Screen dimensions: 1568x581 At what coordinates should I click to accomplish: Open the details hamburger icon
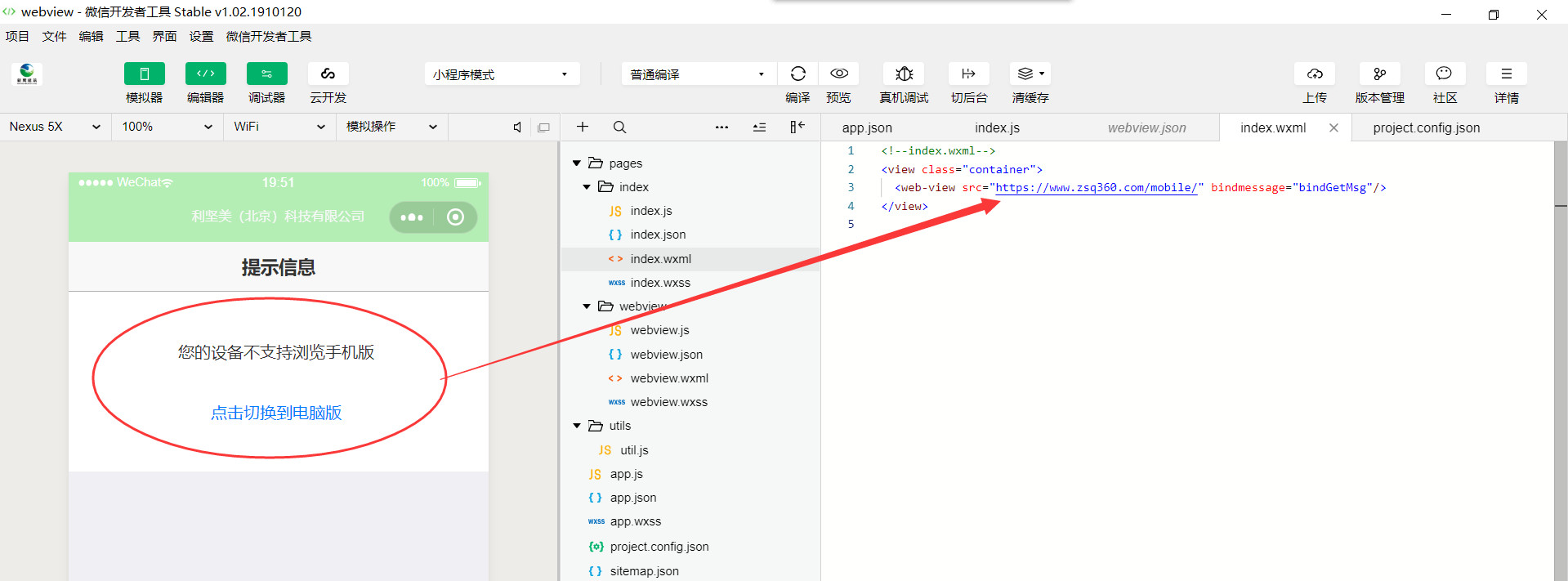click(1507, 74)
